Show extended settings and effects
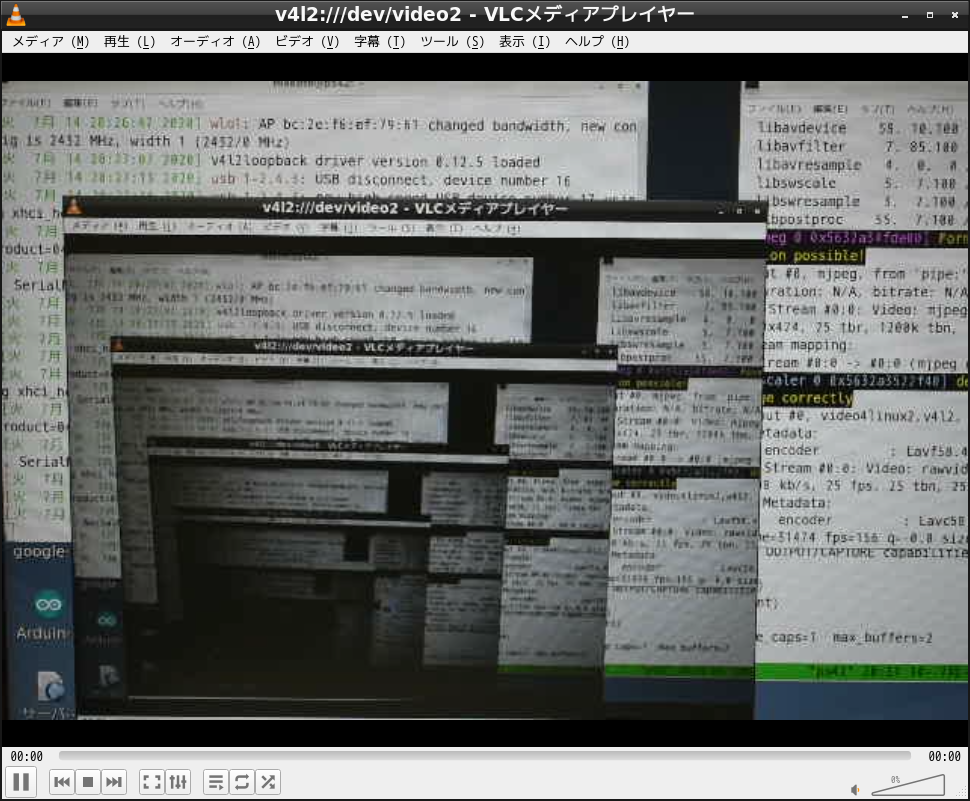The image size is (970, 801). (178, 782)
